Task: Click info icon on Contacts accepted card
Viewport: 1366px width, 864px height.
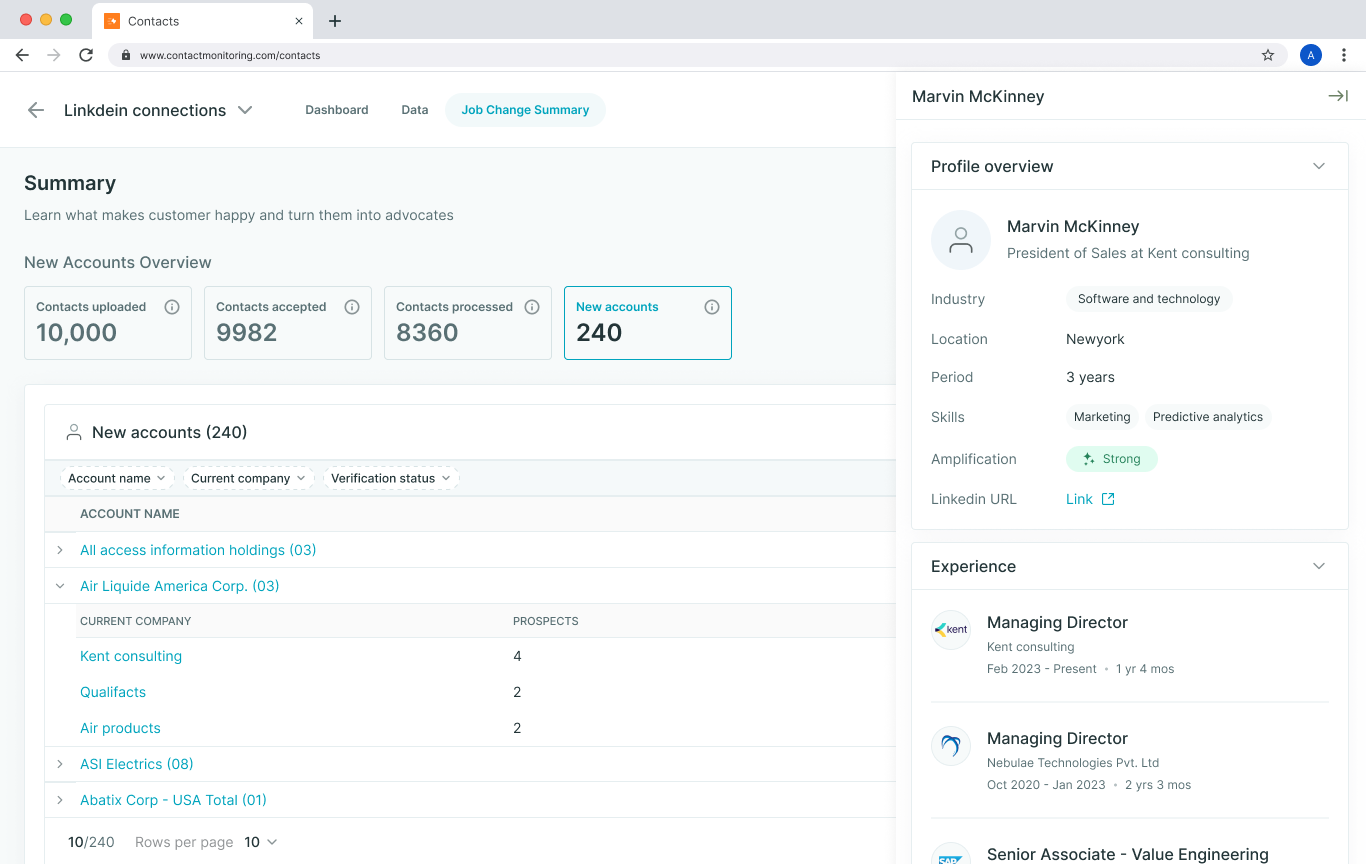Action: 352,307
